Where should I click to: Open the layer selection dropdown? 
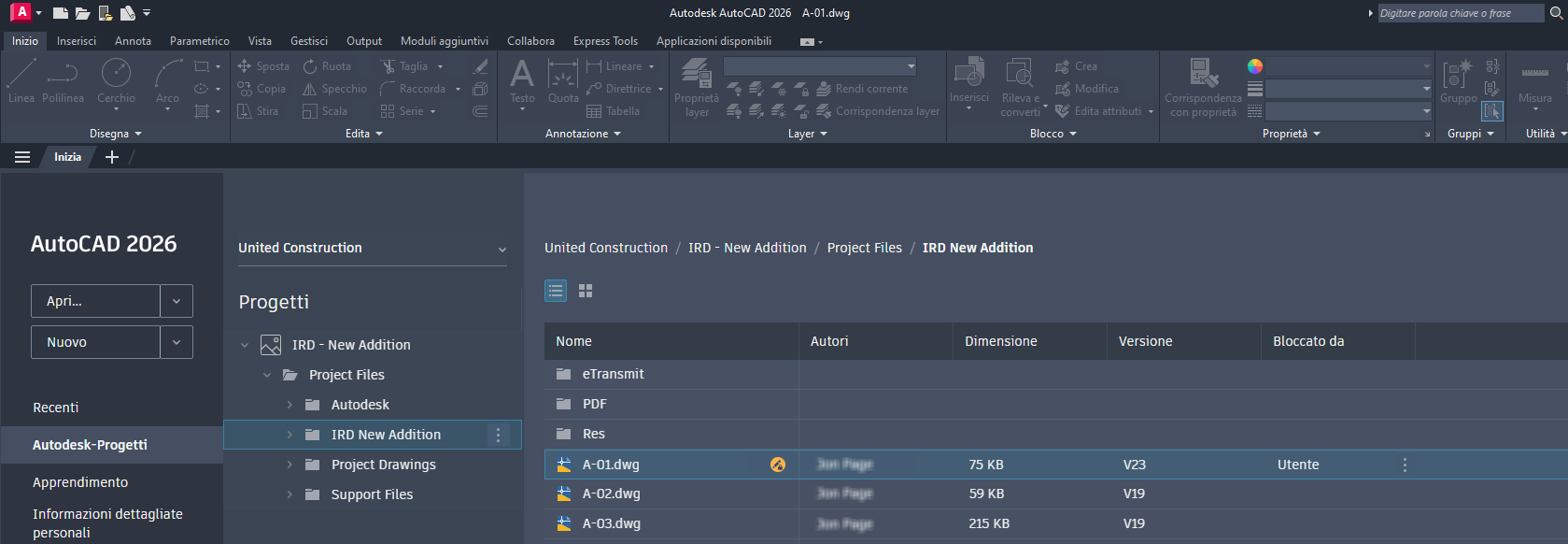point(820,66)
